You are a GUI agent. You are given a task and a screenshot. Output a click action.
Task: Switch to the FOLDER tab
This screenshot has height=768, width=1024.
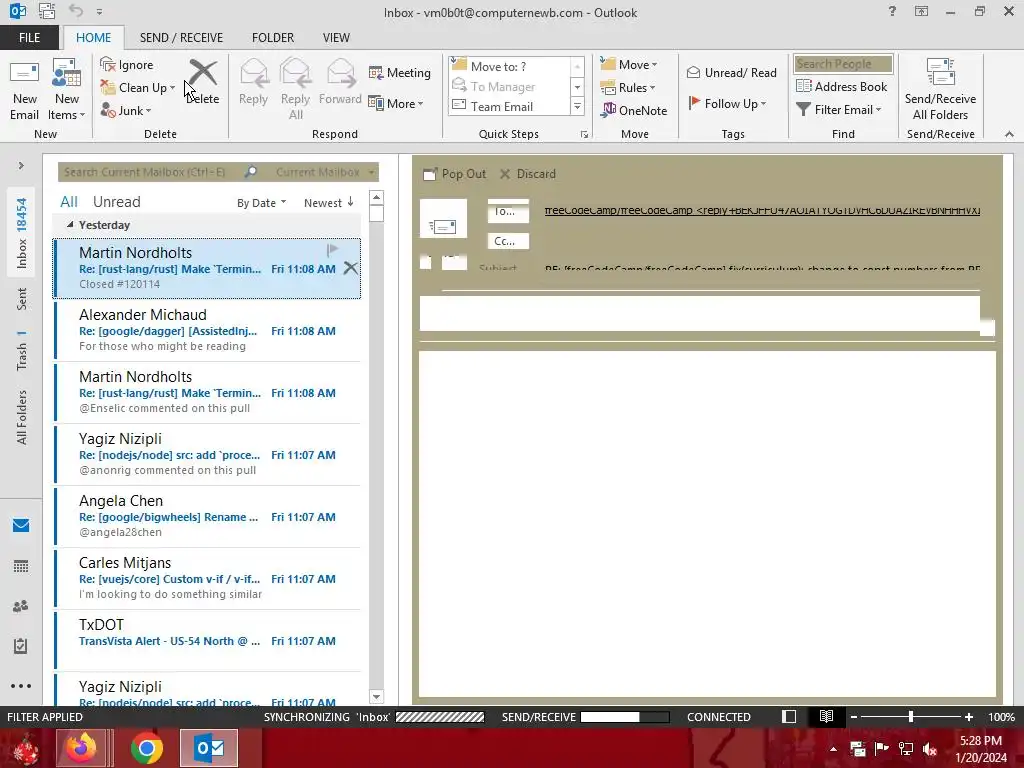pos(273,38)
